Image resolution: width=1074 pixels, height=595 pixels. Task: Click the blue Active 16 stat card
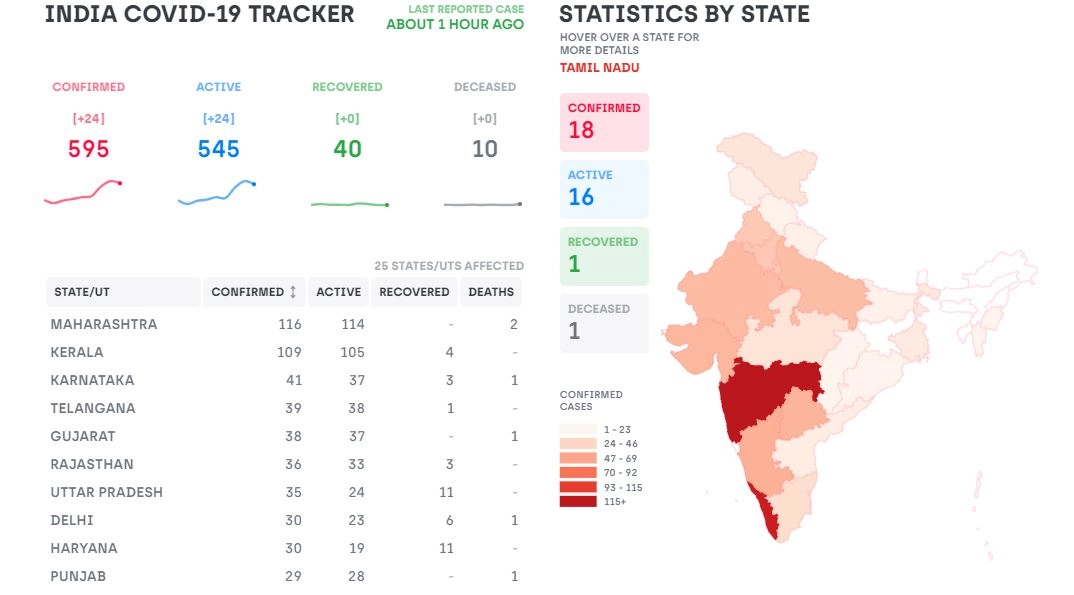point(604,189)
